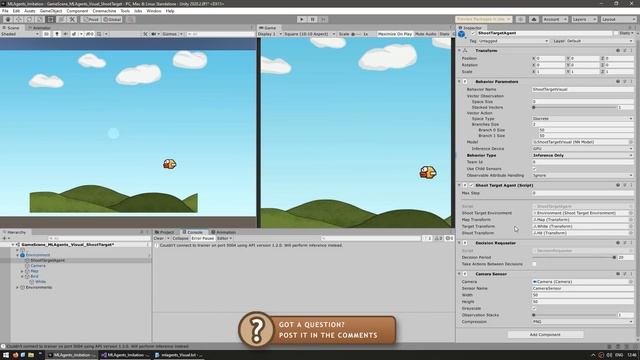Open the Gizmos dropdown in Scene view
This screenshot has height=360, width=640.
point(172,34)
